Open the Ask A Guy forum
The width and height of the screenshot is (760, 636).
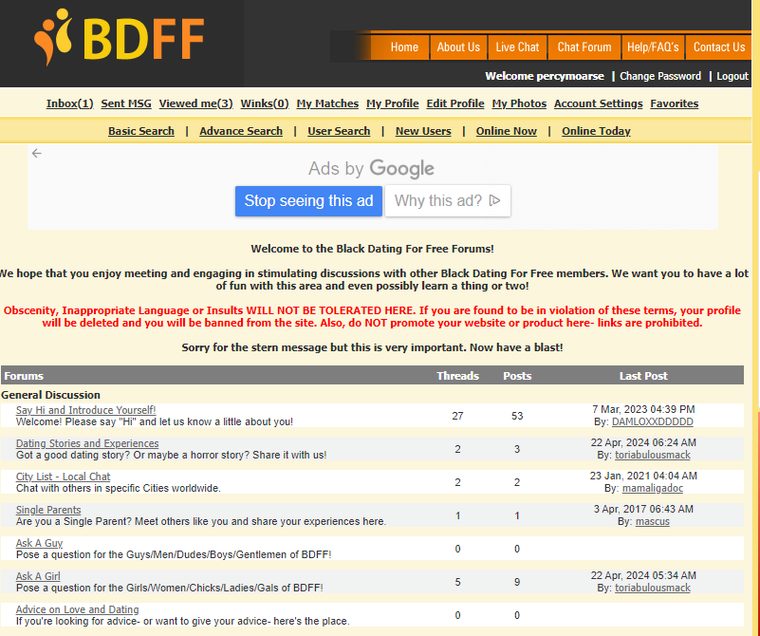coord(39,543)
